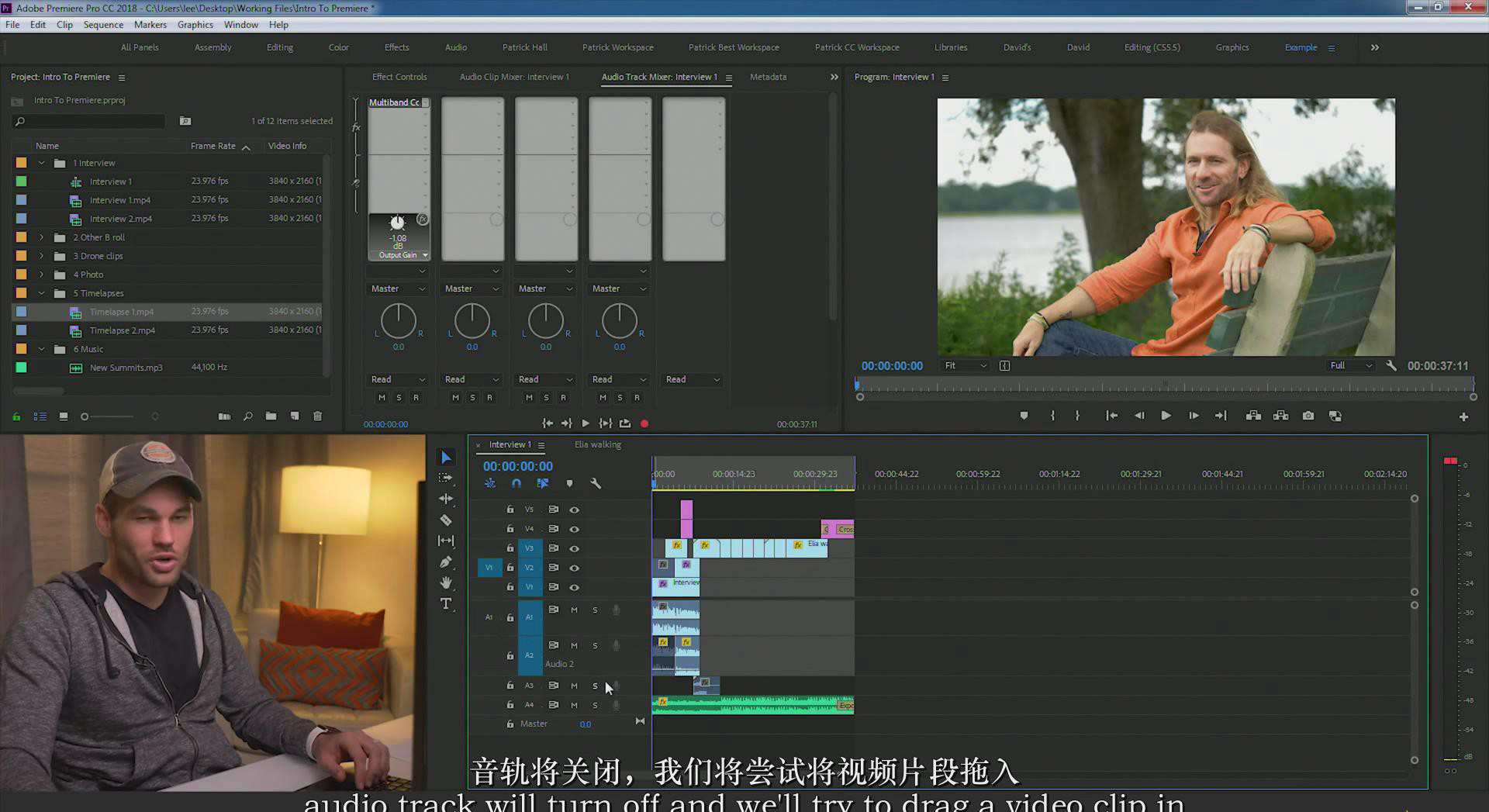
Task: Open the Sequence menu
Action: click(x=103, y=25)
